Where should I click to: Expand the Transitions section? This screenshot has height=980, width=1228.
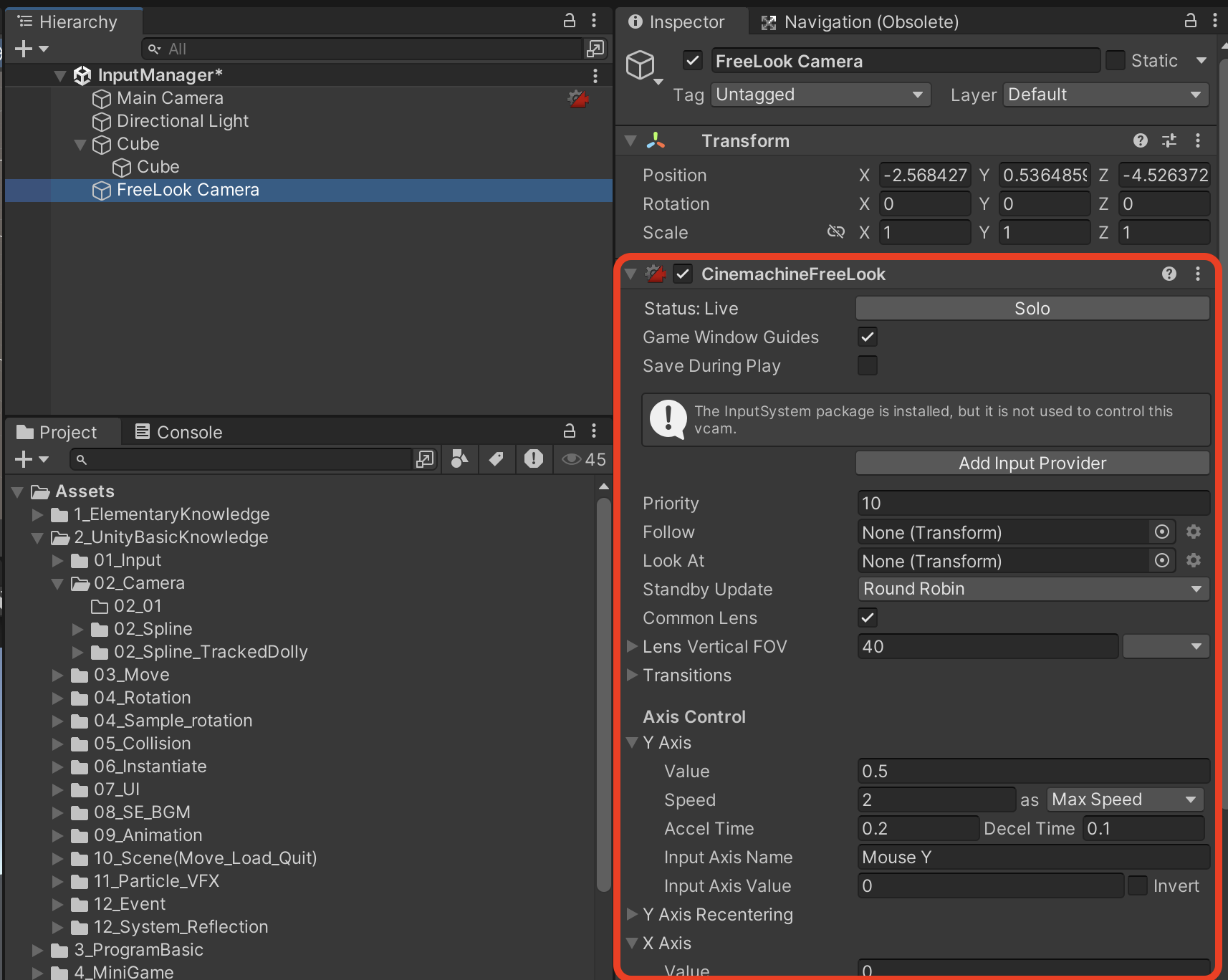coord(632,675)
